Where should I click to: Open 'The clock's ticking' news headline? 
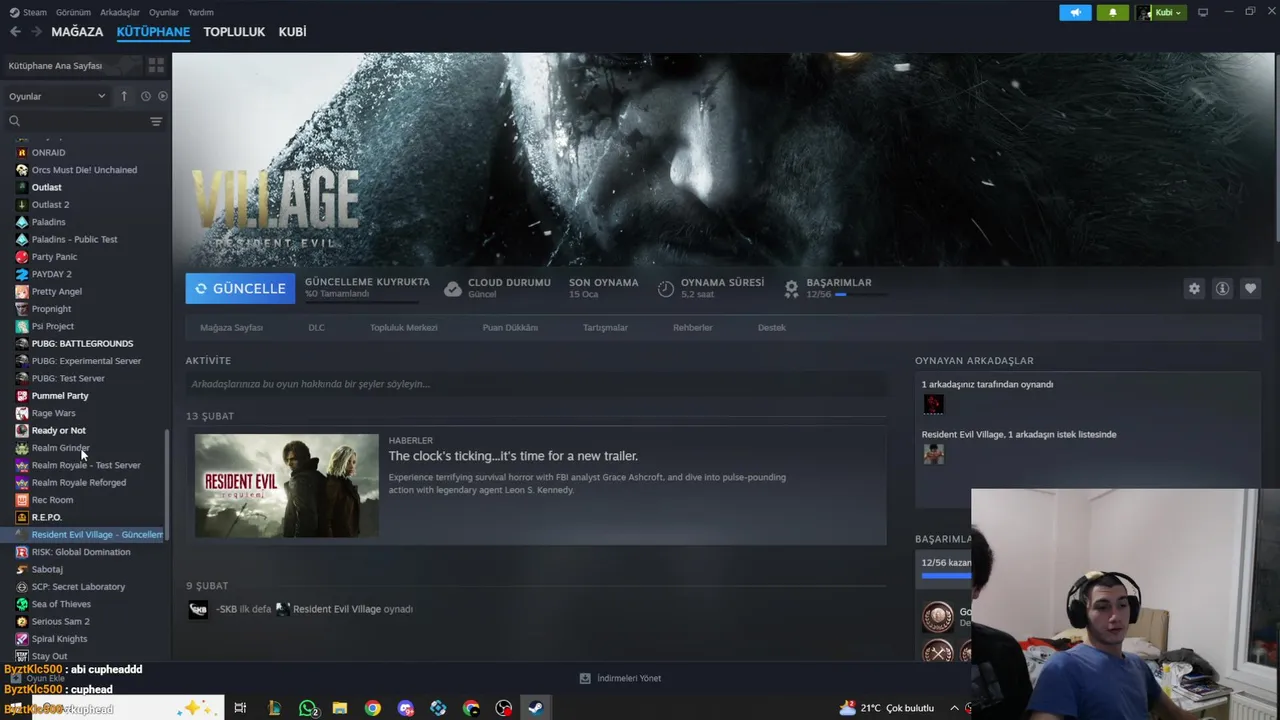(513, 456)
